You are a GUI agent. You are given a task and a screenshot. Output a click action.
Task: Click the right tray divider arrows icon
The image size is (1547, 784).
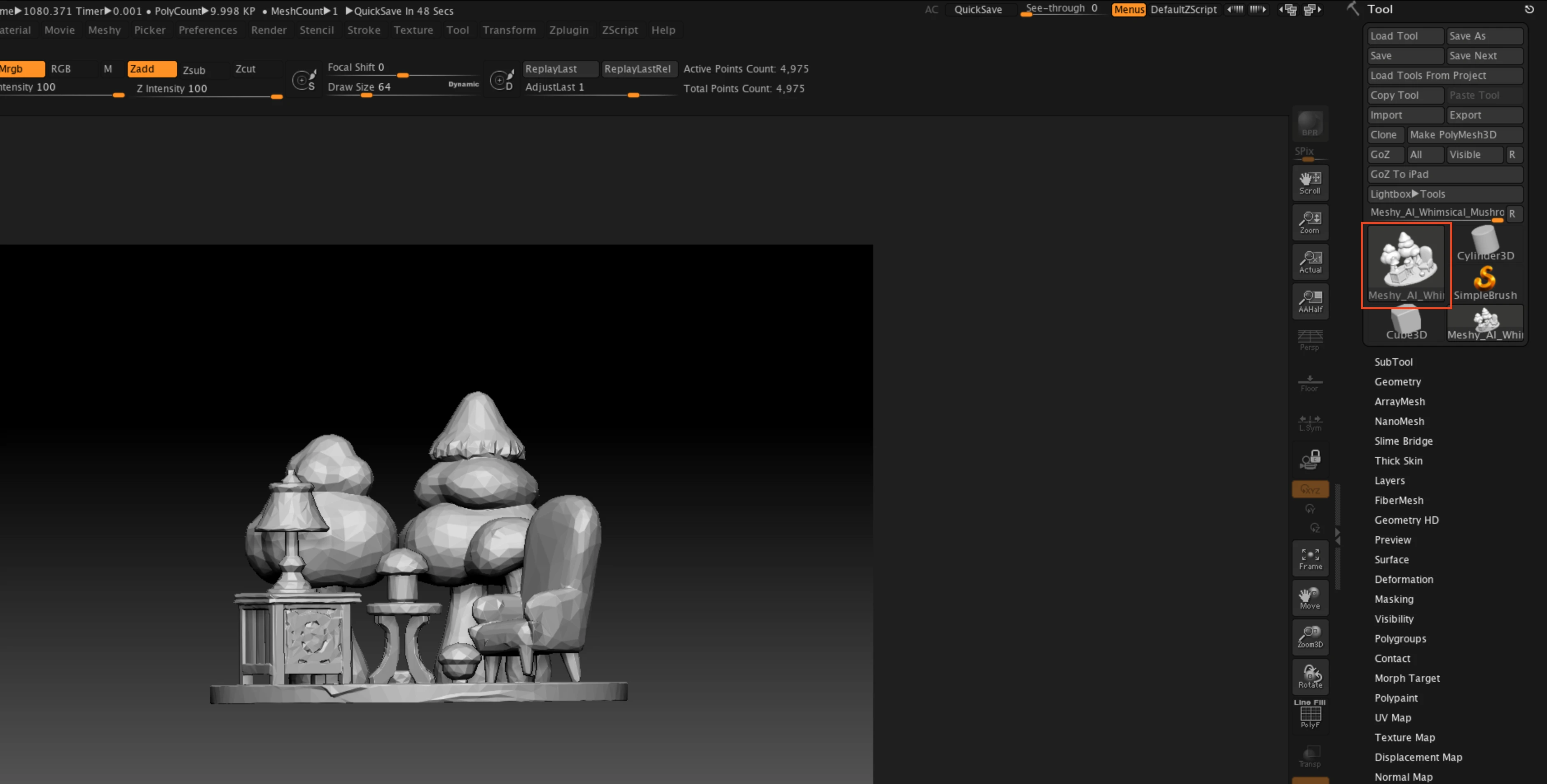[1257, 9]
